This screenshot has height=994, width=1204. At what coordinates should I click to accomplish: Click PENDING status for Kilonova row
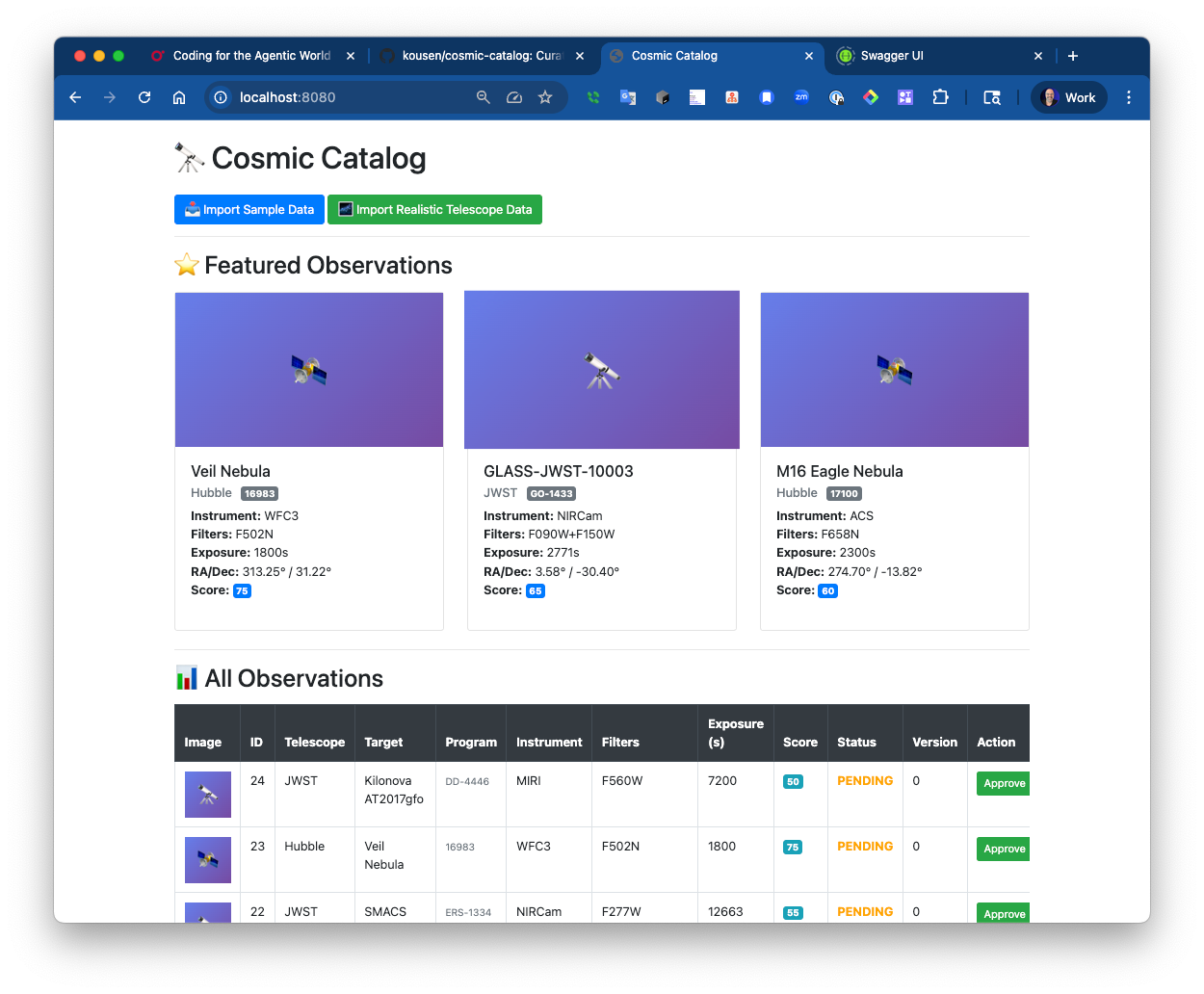click(865, 781)
